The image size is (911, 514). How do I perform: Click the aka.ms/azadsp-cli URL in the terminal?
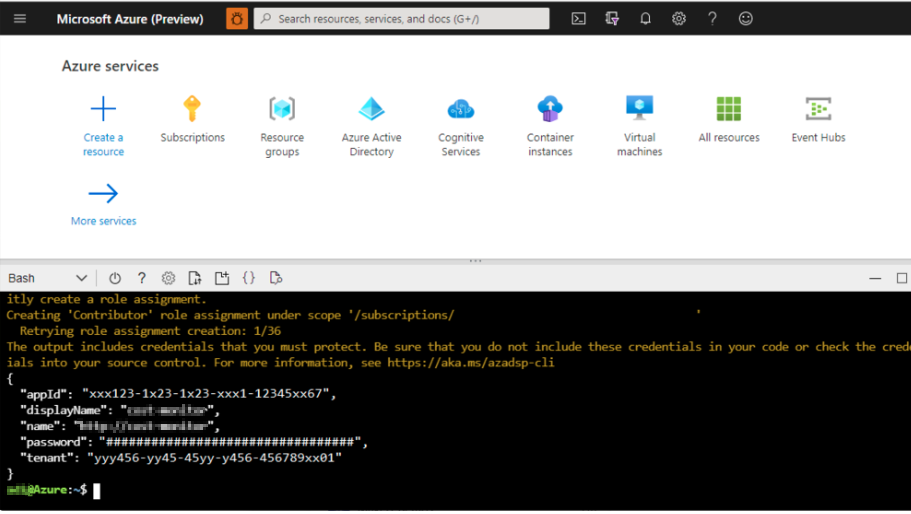(x=471, y=362)
